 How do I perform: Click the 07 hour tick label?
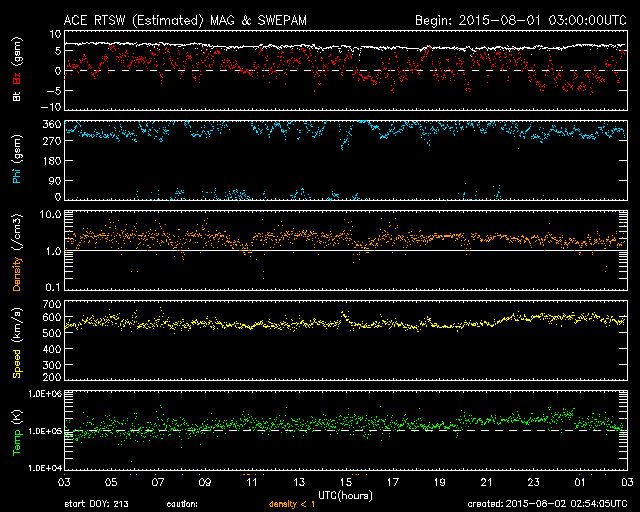point(156,483)
